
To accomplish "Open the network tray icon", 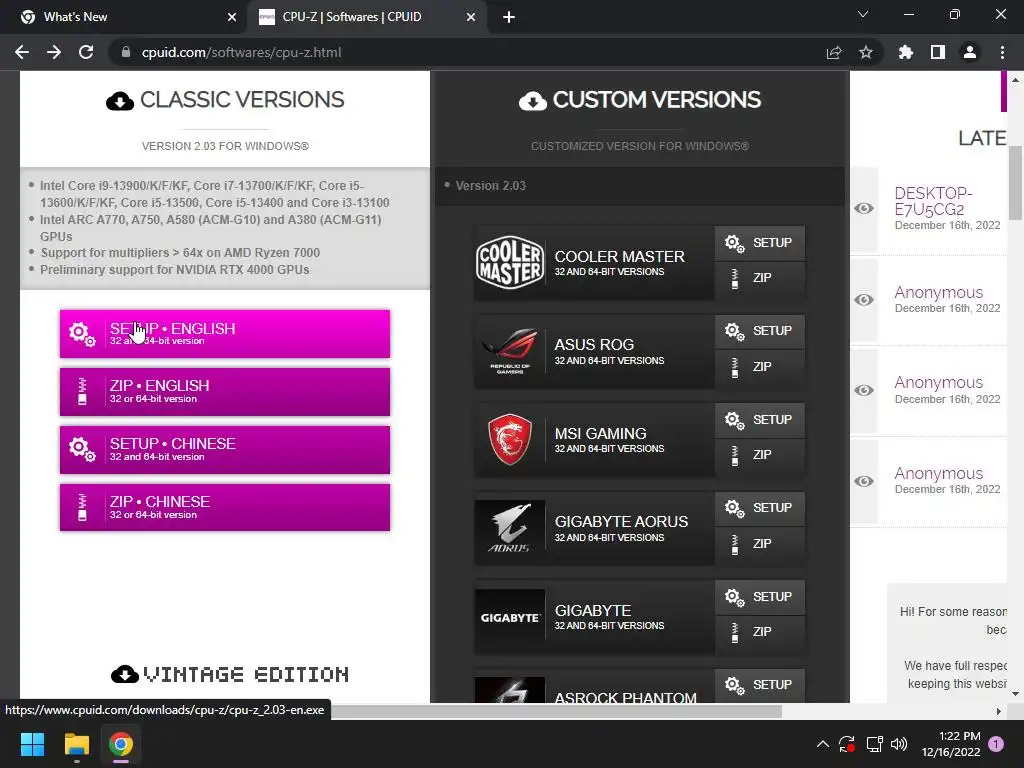I will point(874,744).
